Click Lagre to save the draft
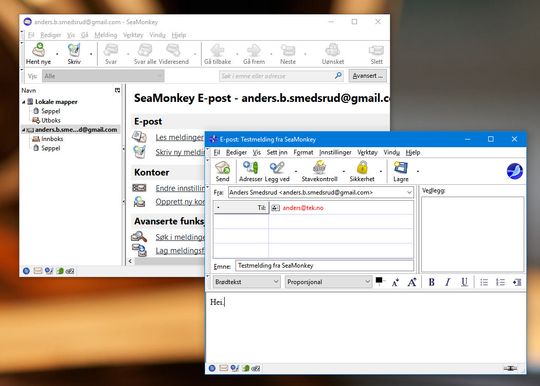The height and width of the screenshot is (386, 540). tap(401, 171)
